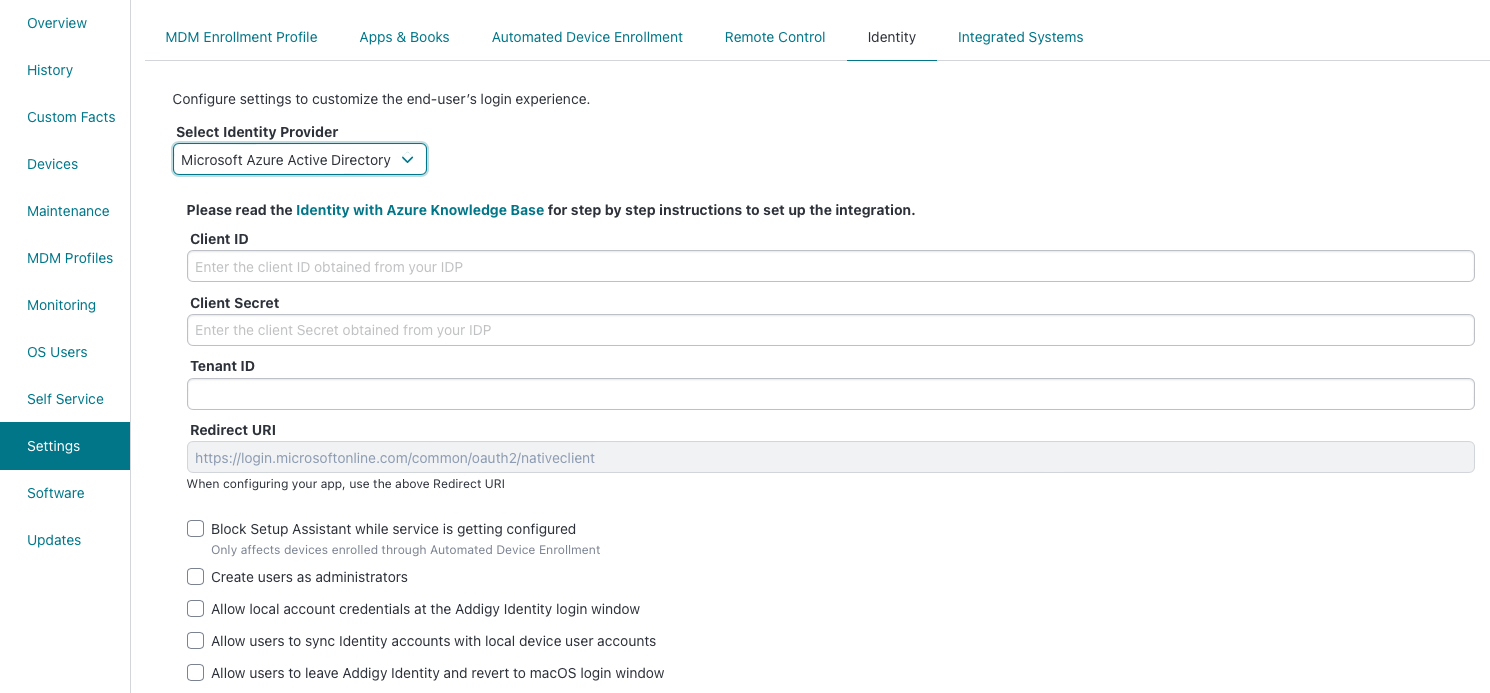1490x693 pixels.
Task: Open History in the sidebar
Action: [50, 70]
